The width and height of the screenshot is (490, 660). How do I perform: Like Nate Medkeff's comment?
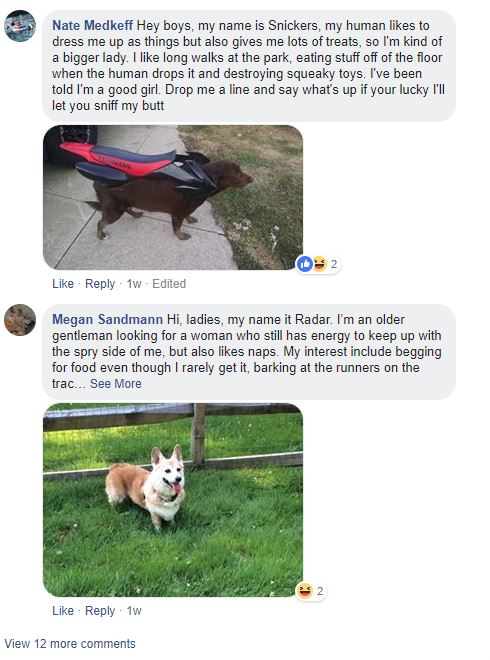[x=63, y=284]
